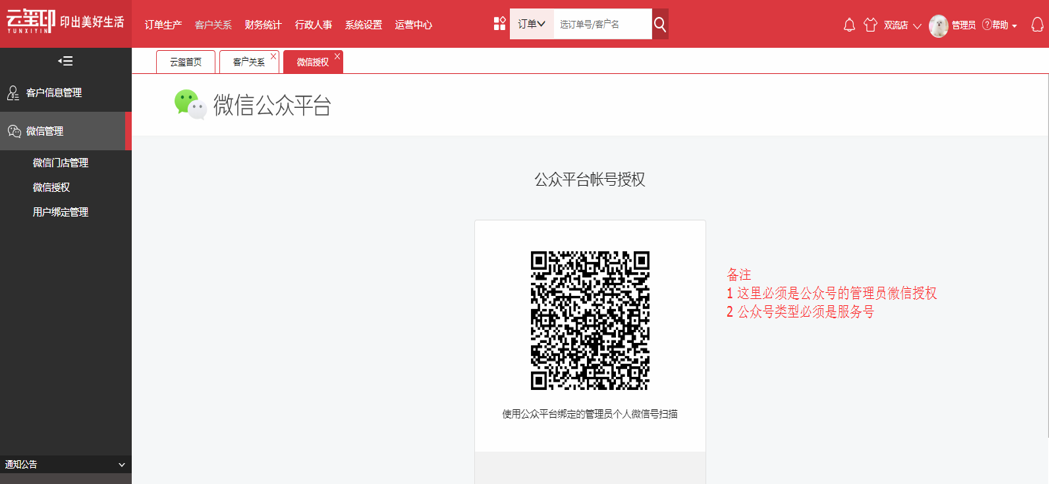Click the 微信管理 chat bubble icon
Viewport: 1049px width, 484px height.
[x=13, y=131]
